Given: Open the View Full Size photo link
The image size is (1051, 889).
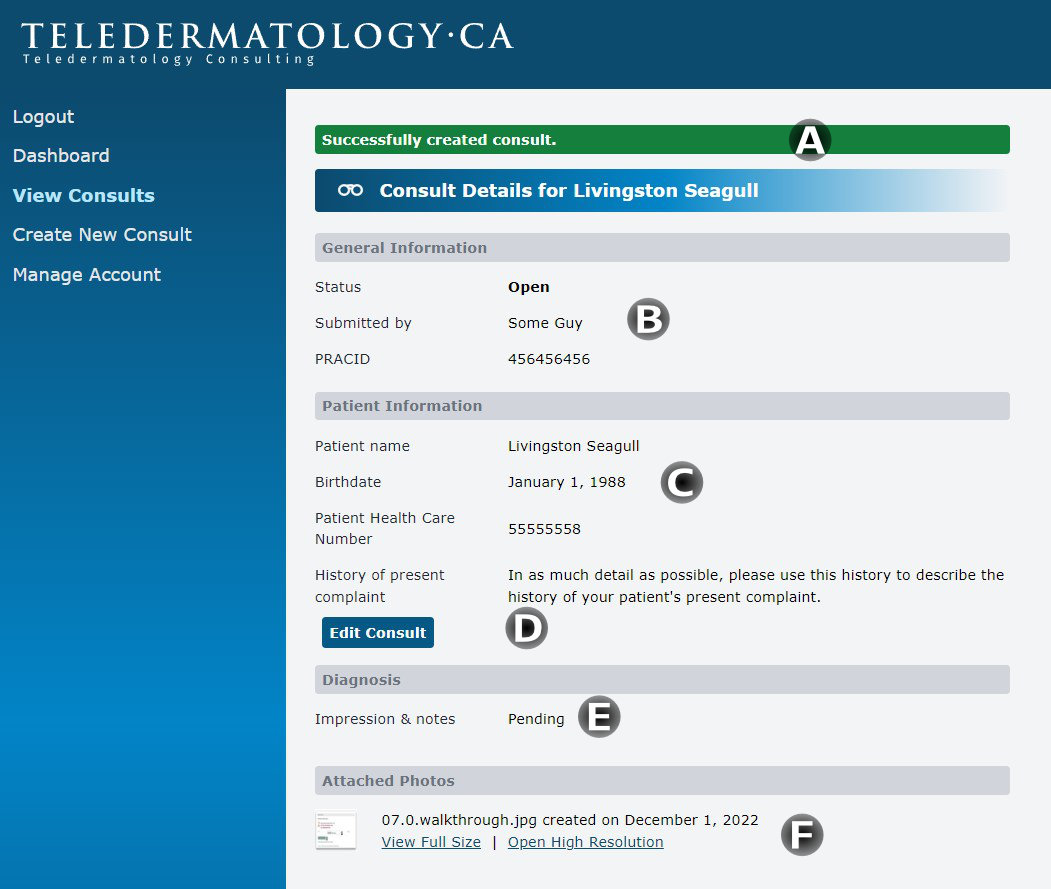Looking at the screenshot, I should 431,842.
